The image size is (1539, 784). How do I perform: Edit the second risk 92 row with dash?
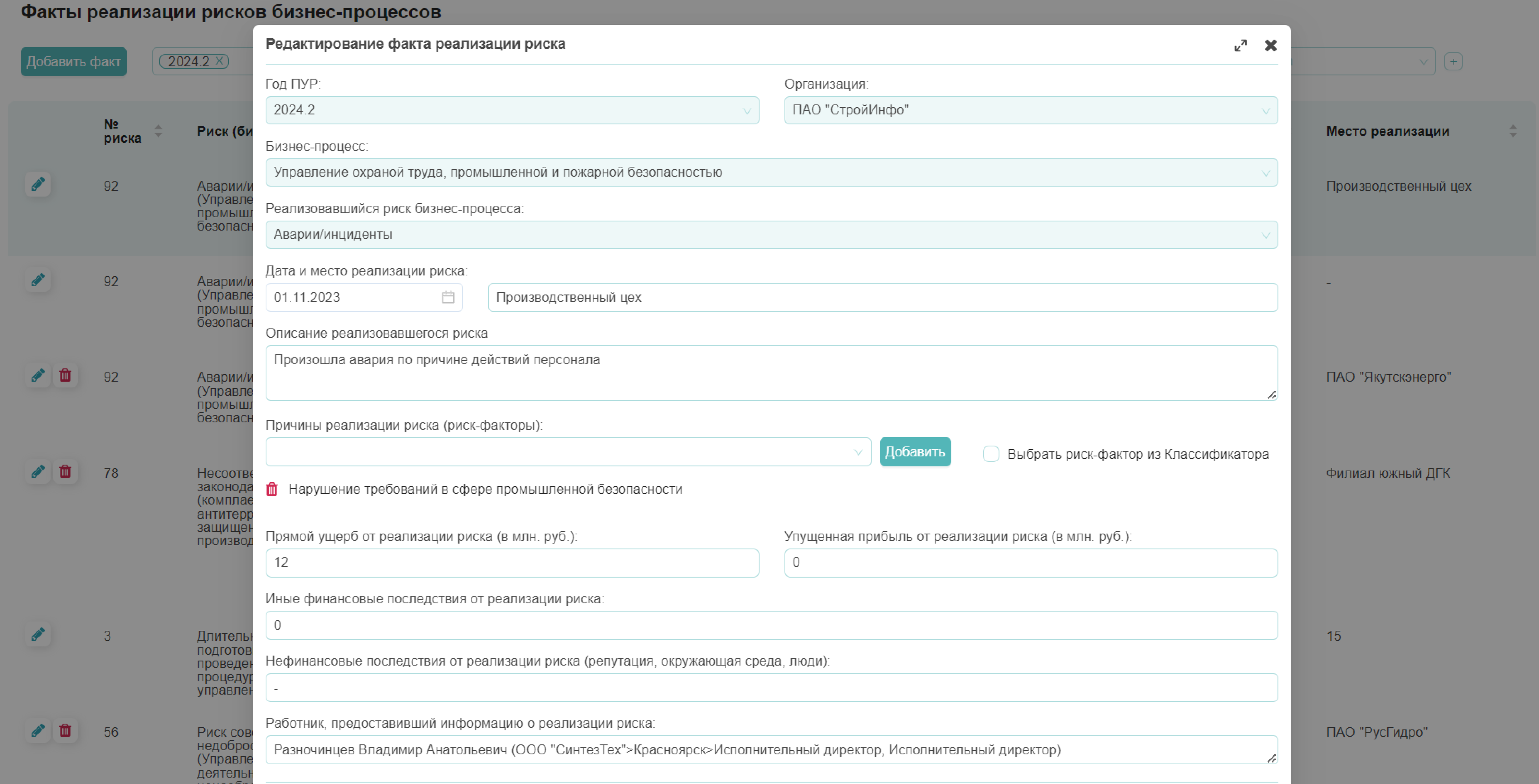click(38, 280)
